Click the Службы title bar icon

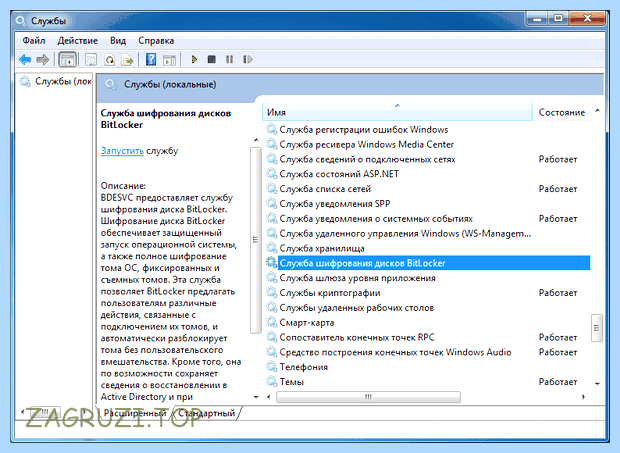21,21
